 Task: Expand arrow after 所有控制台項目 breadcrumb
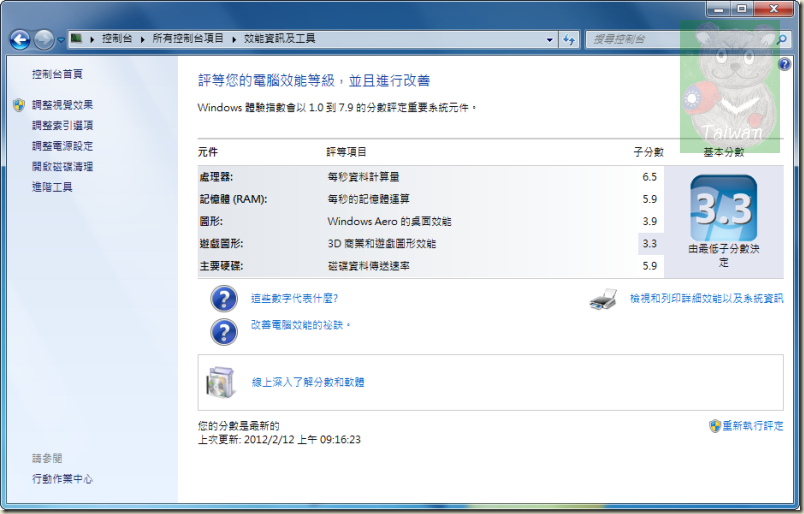(x=234, y=39)
